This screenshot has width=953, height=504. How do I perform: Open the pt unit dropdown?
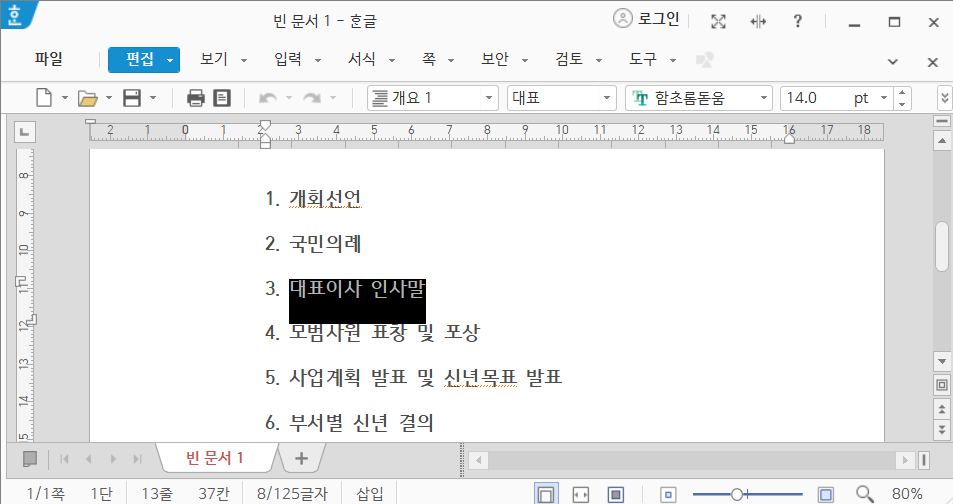[x=884, y=98]
